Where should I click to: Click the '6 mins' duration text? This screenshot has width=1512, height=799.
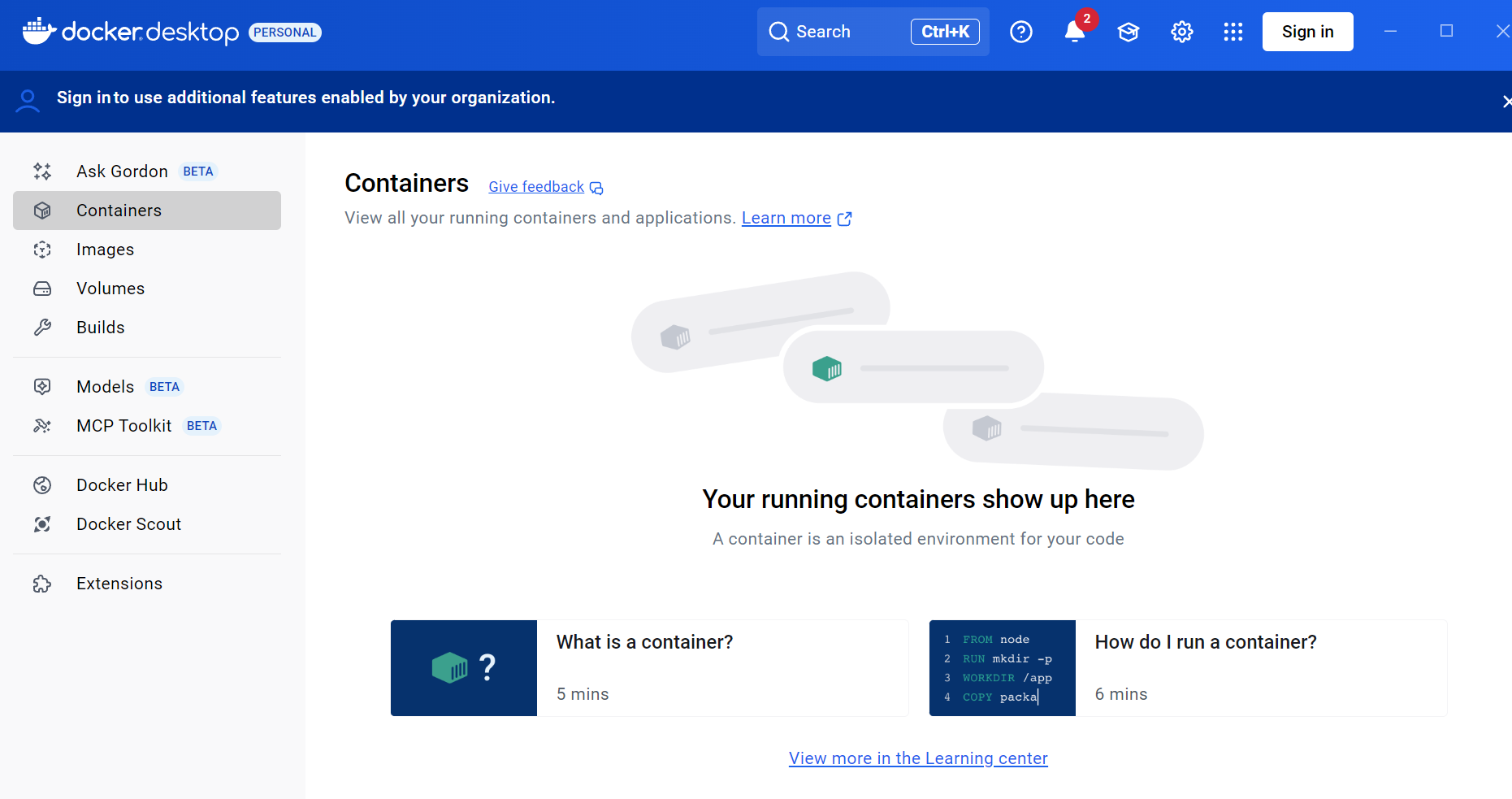pyautogui.click(x=1121, y=694)
